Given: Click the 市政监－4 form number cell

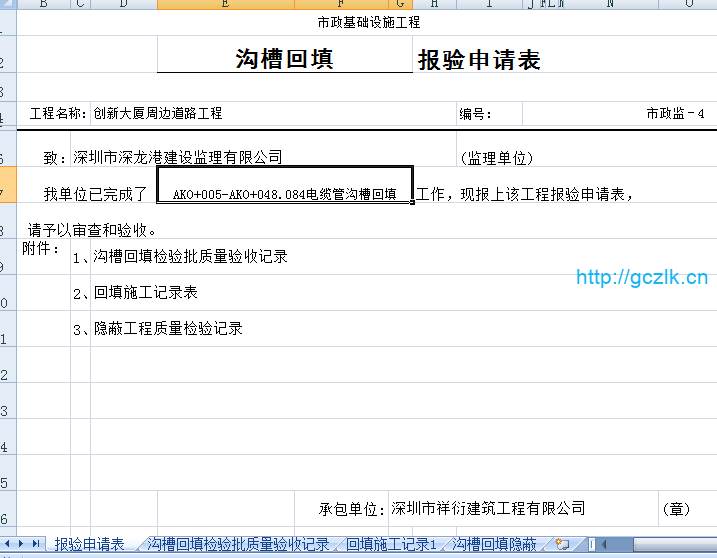Looking at the screenshot, I should (675, 114).
